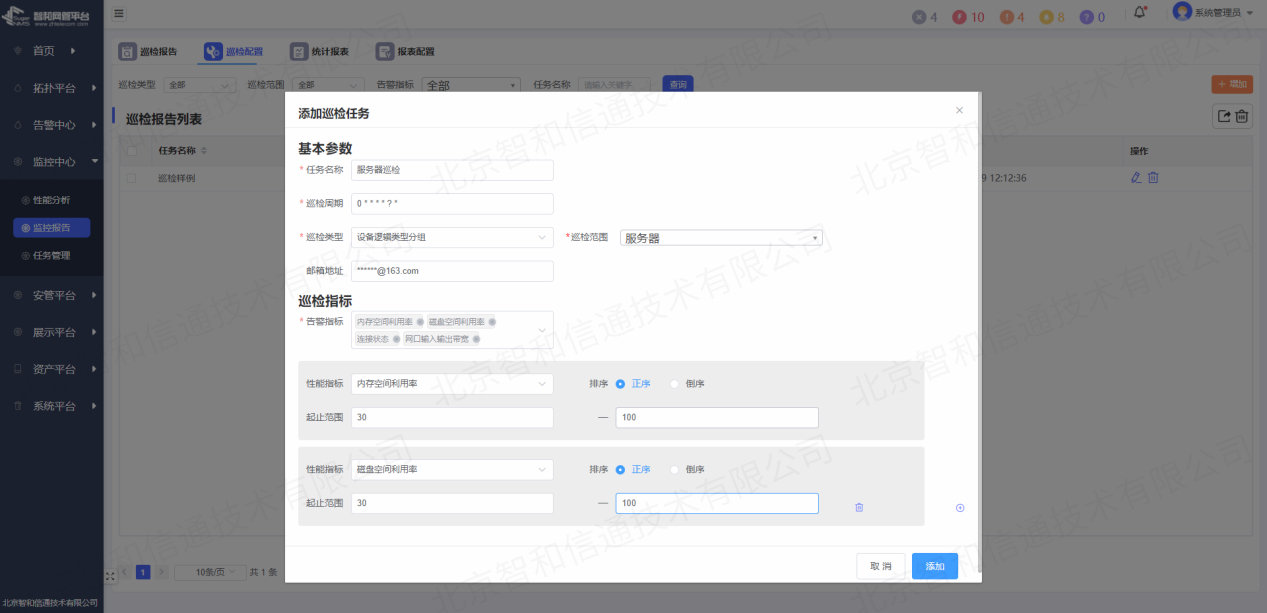Add another performance indicator with the plus icon

[x=960, y=508]
